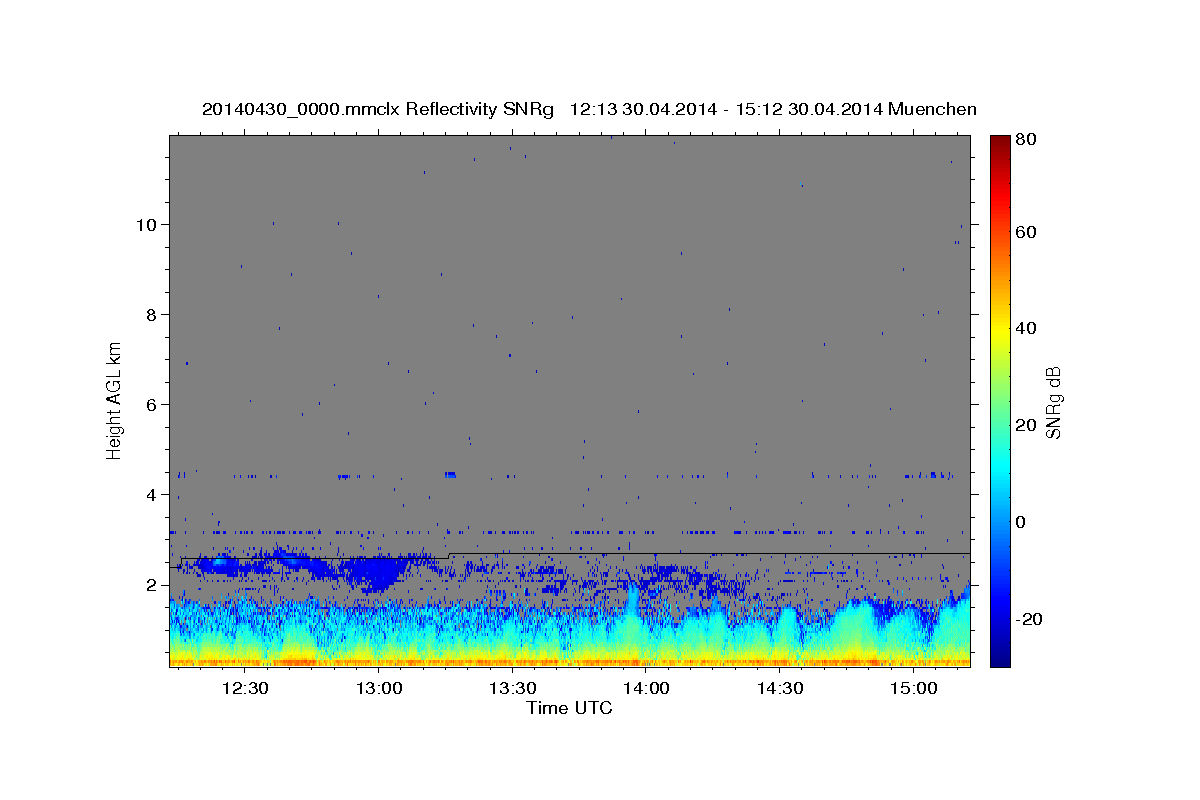Click the colorbar value label -20
The image size is (1200, 800).
[x=1031, y=619]
